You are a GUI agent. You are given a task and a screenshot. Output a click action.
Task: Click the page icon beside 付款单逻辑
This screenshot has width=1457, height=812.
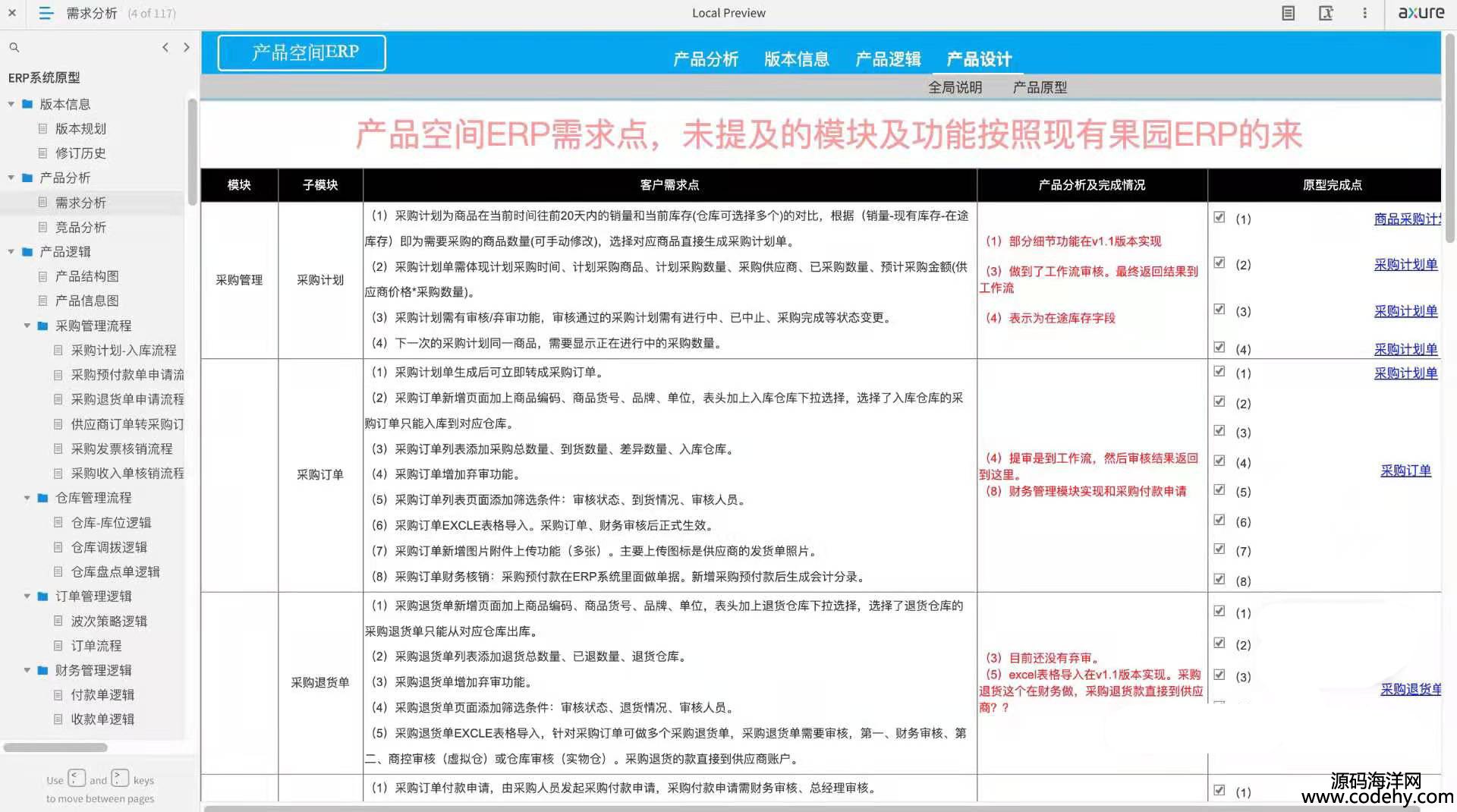58,694
